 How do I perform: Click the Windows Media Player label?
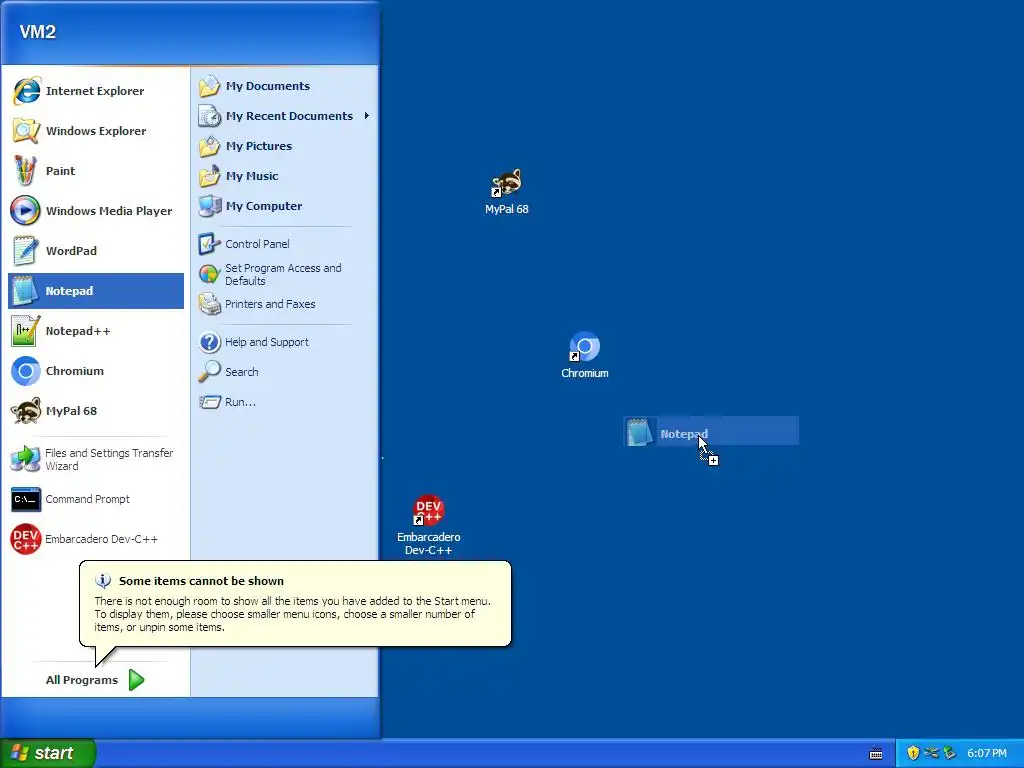109,211
